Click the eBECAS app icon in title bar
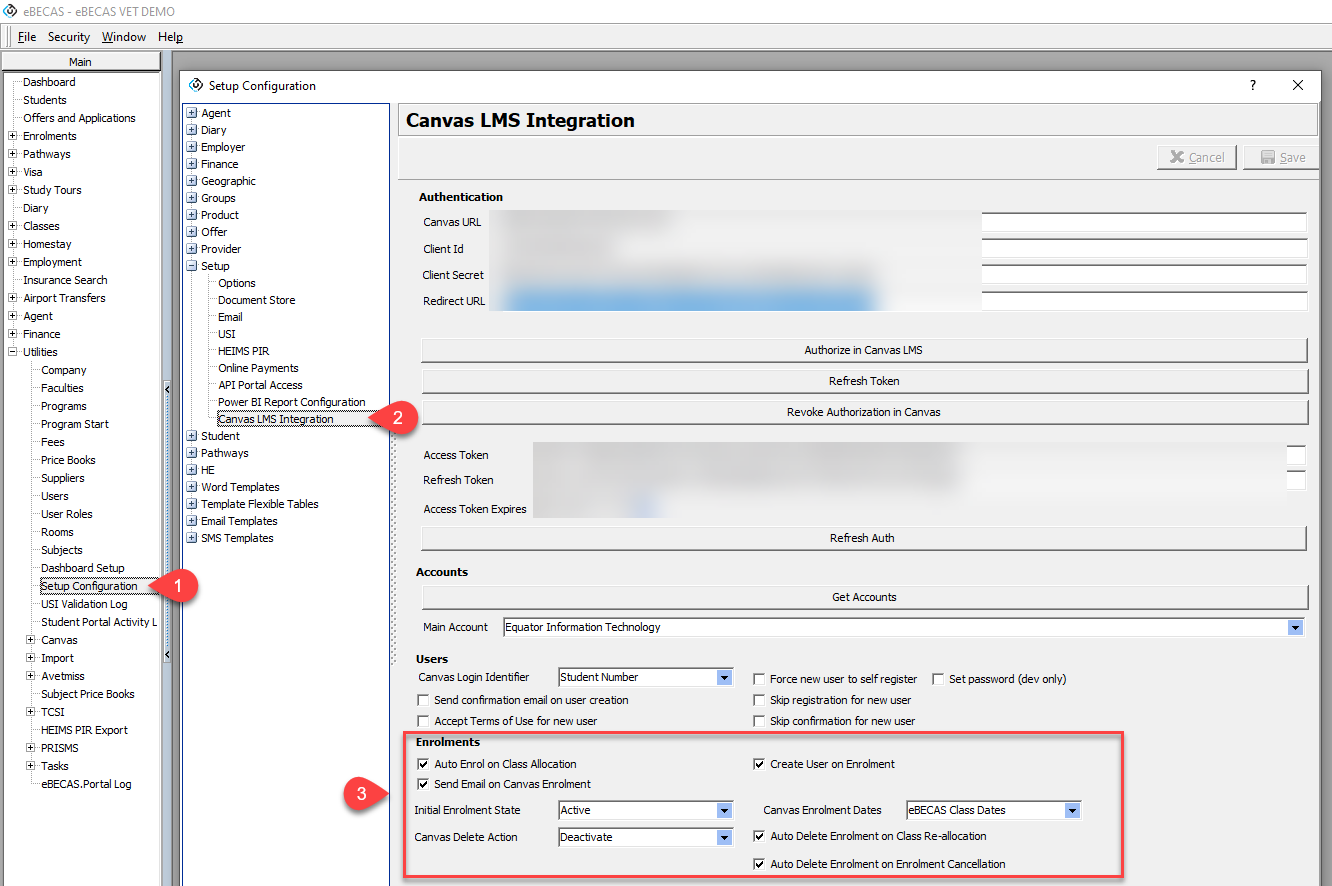Screen dimensions: 1332x886 [11, 10]
